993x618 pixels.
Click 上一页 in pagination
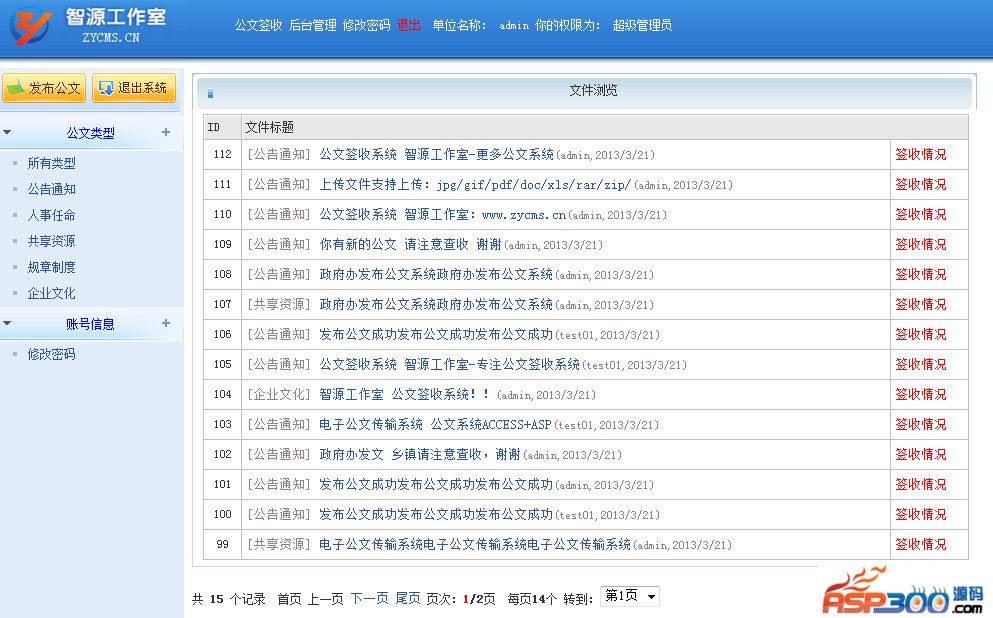click(x=326, y=599)
